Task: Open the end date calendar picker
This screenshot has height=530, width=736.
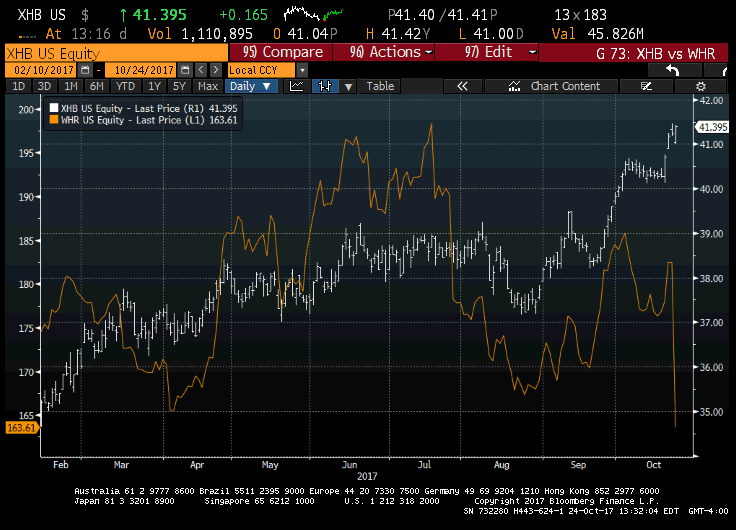Action: pos(185,69)
